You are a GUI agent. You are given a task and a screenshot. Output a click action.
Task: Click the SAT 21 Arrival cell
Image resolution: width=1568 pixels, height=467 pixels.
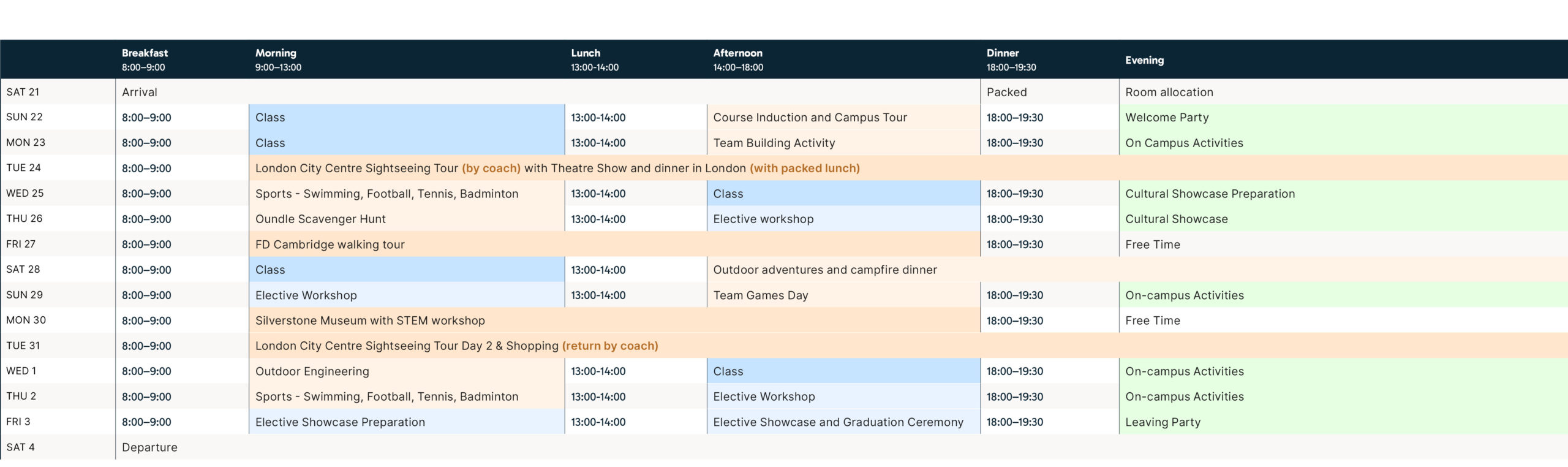[x=140, y=92]
